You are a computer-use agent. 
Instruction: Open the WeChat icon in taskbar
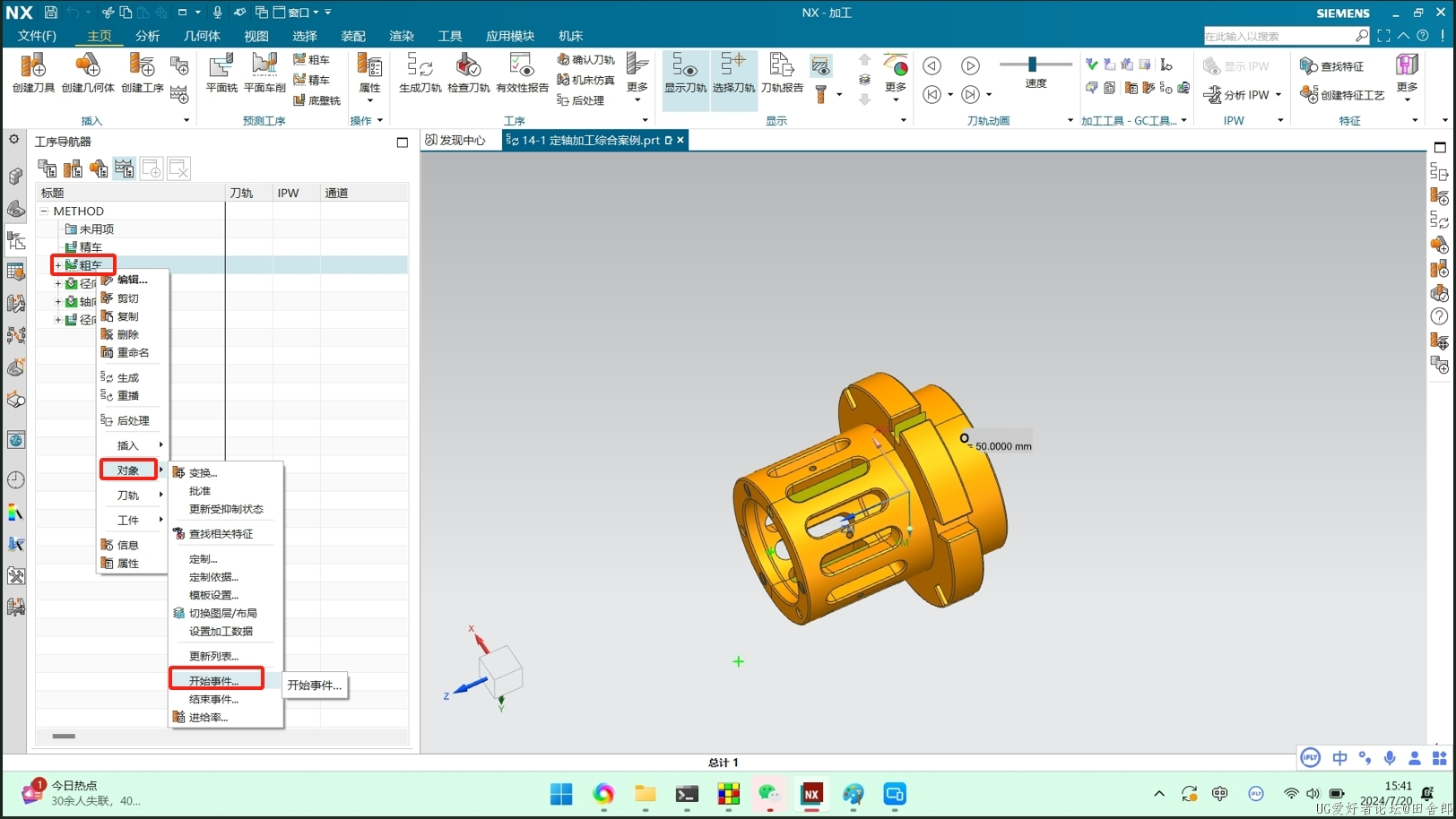[769, 794]
